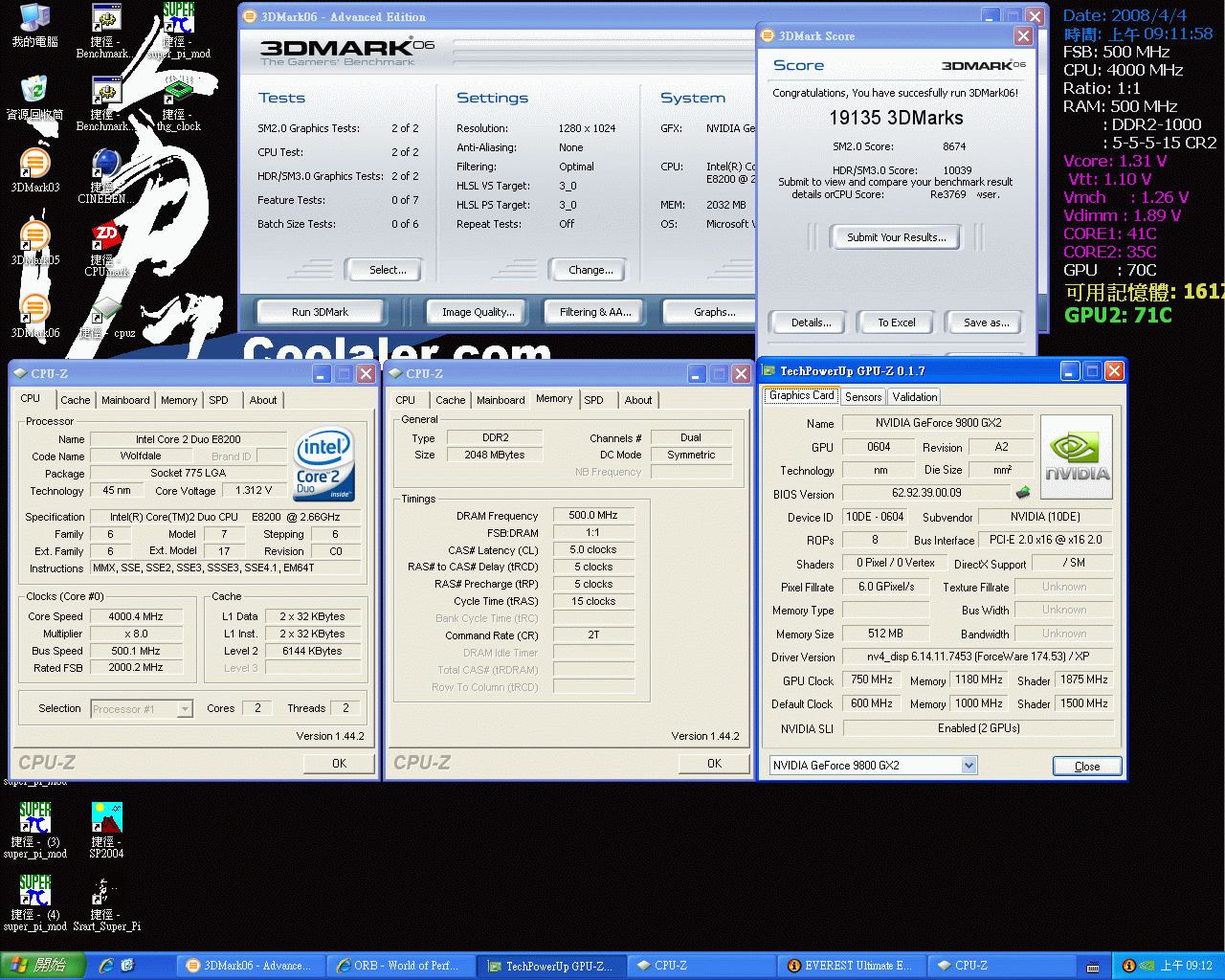Click OK in Memory CPU-Z window

pyautogui.click(x=715, y=763)
